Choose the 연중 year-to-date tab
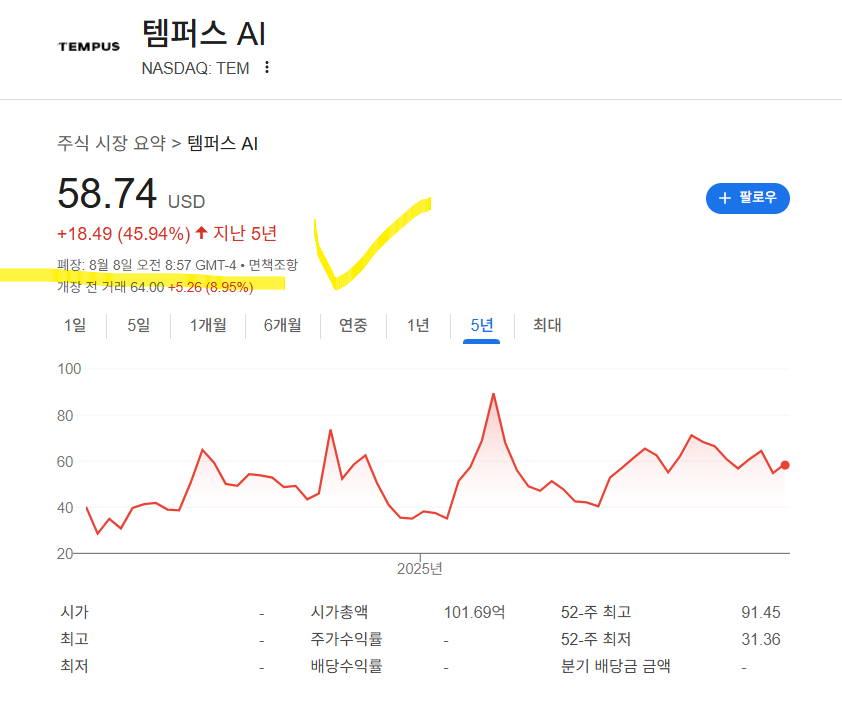The image size is (842, 701). (353, 325)
